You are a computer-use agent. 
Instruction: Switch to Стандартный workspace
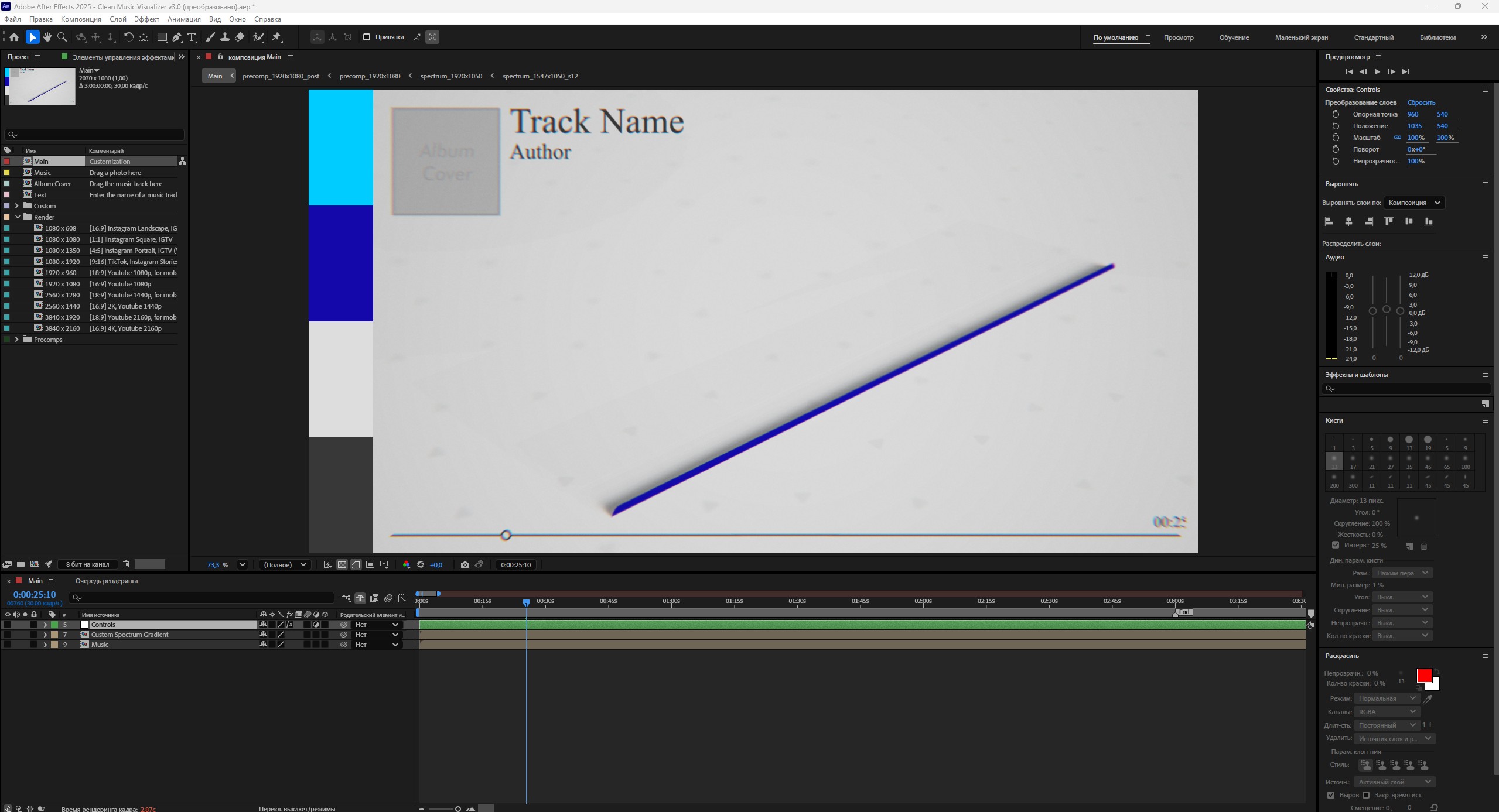[1373, 37]
